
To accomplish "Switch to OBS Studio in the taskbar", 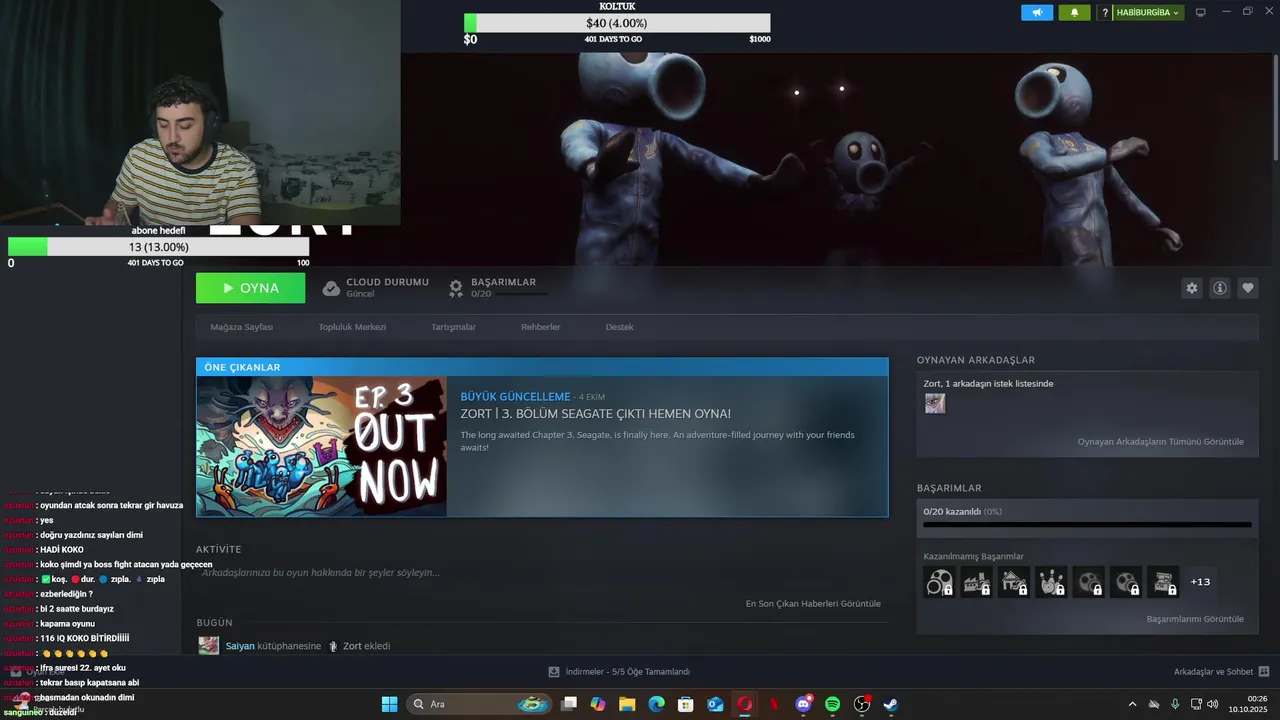I will click(862, 704).
